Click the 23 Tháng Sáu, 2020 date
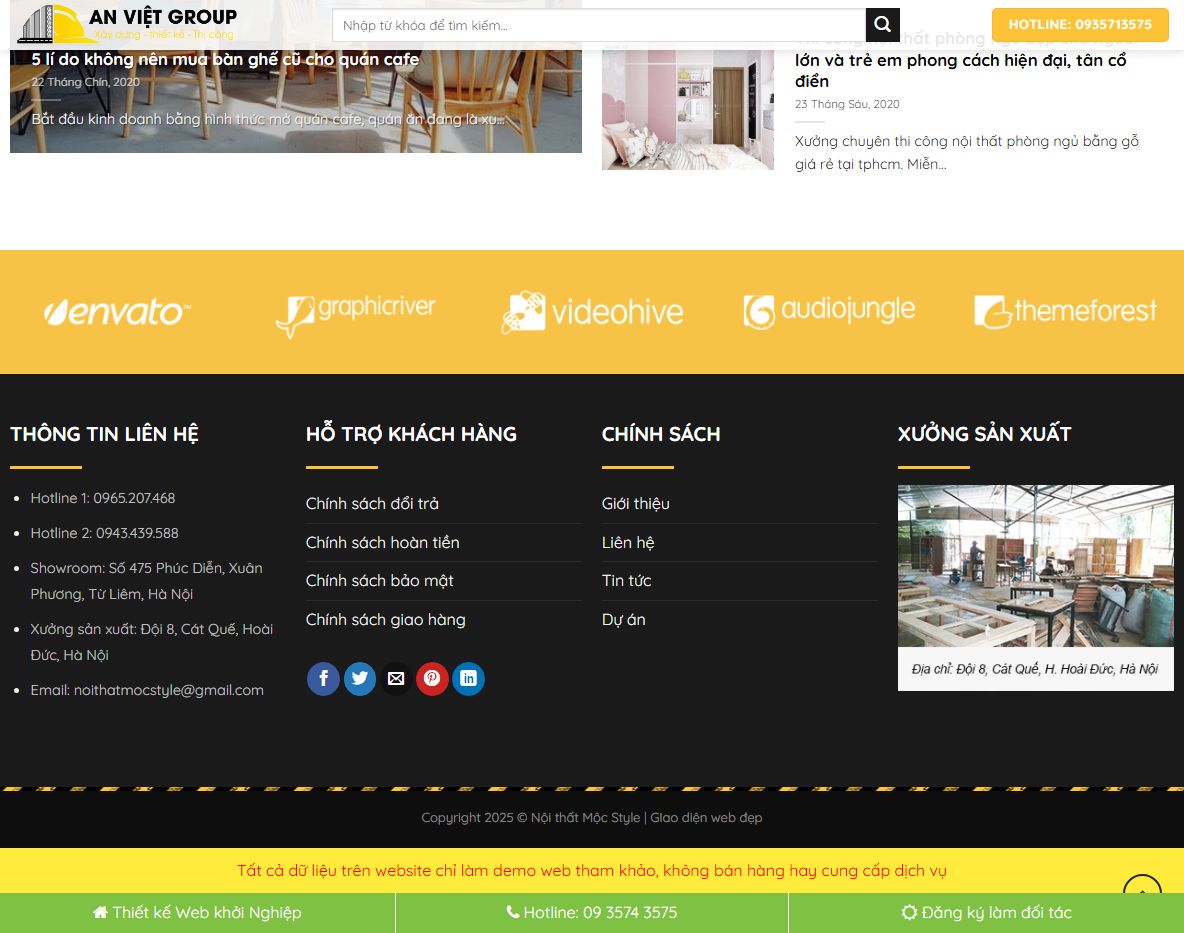Viewport: 1184px width, 933px height. pyautogui.click(x=847, y=104)
